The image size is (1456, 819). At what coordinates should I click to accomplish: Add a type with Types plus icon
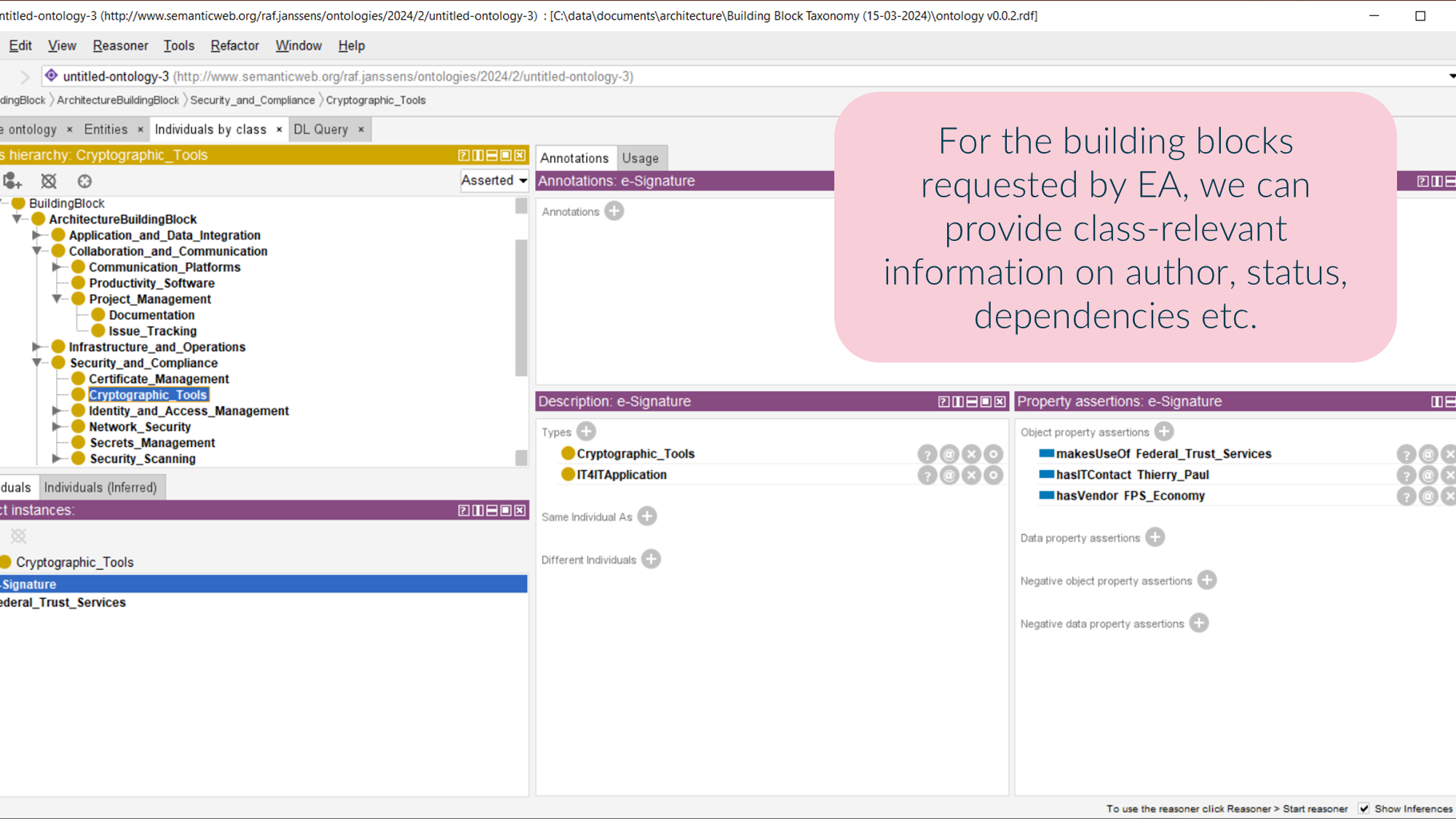(586, 432)
